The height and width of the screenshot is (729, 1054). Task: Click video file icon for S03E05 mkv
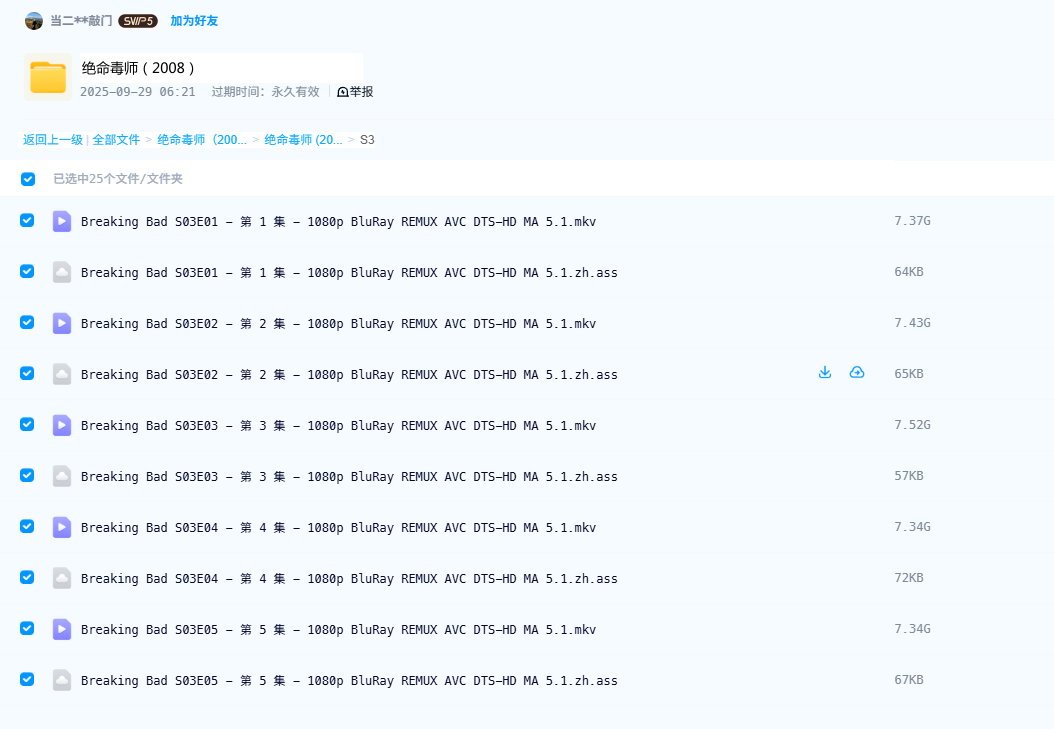[x=62, y=630]
